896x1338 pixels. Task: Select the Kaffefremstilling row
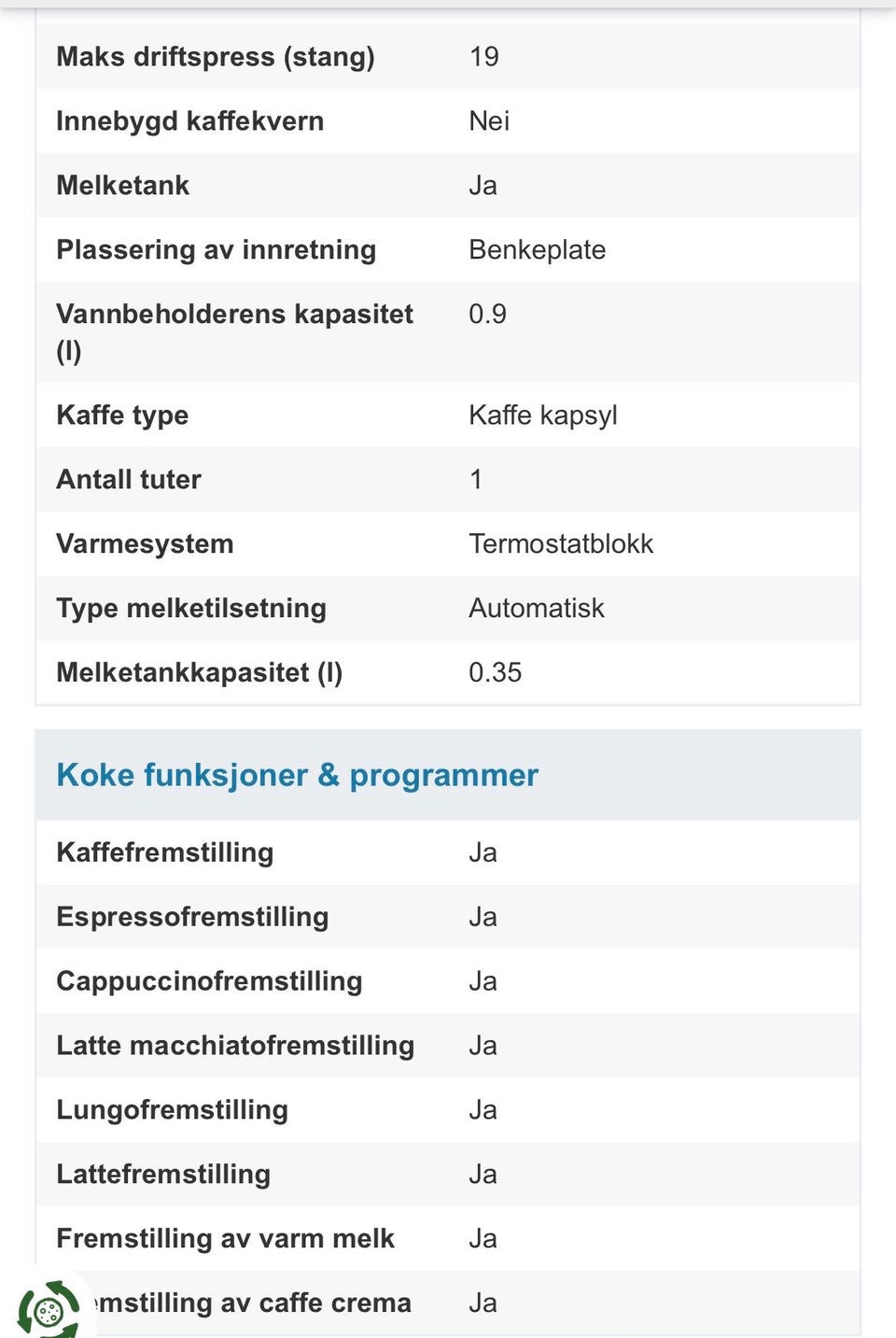[448, 853]
